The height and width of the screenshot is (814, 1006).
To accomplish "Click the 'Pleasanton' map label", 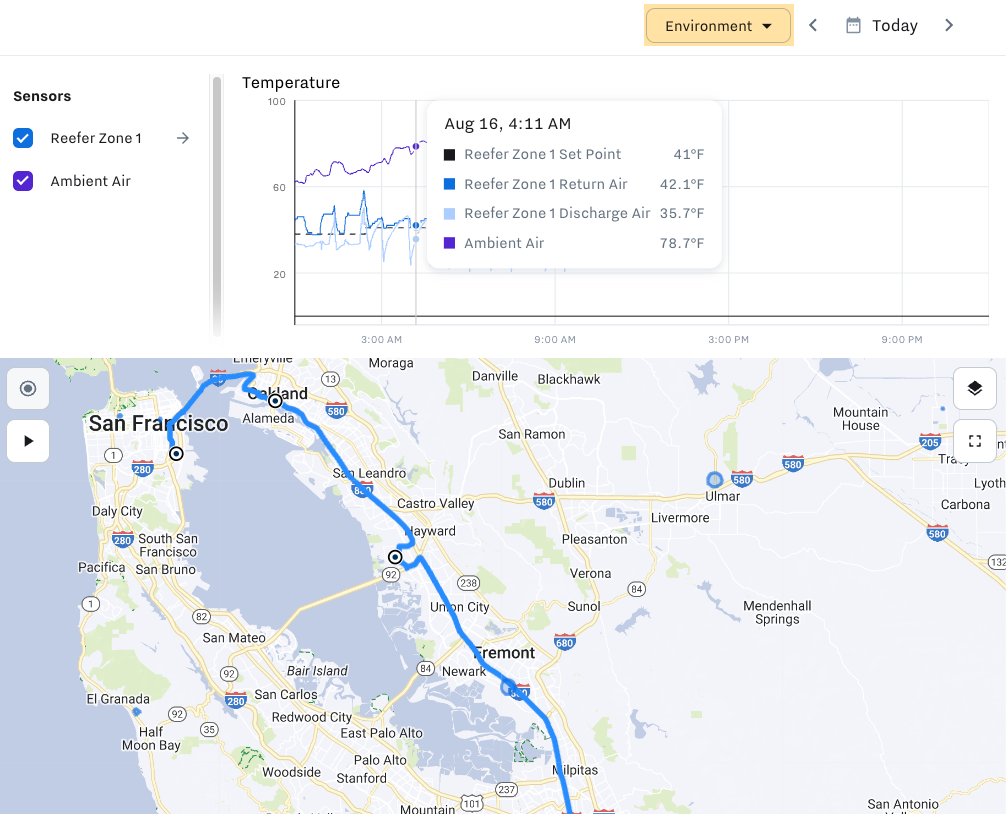I will [x=595, y=539].
